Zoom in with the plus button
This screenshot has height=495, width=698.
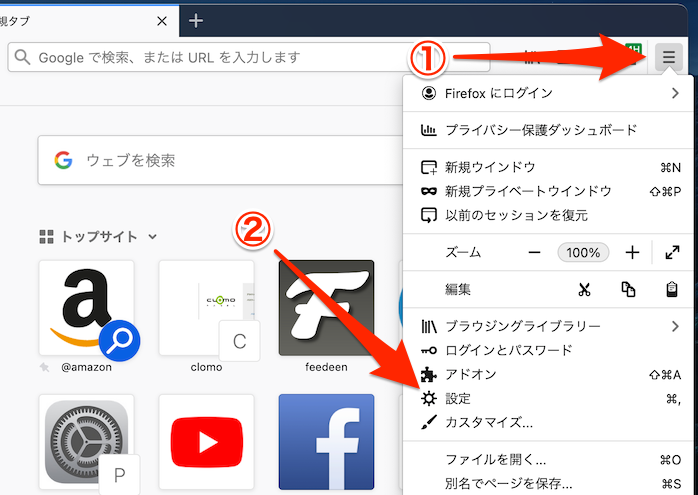632,253
